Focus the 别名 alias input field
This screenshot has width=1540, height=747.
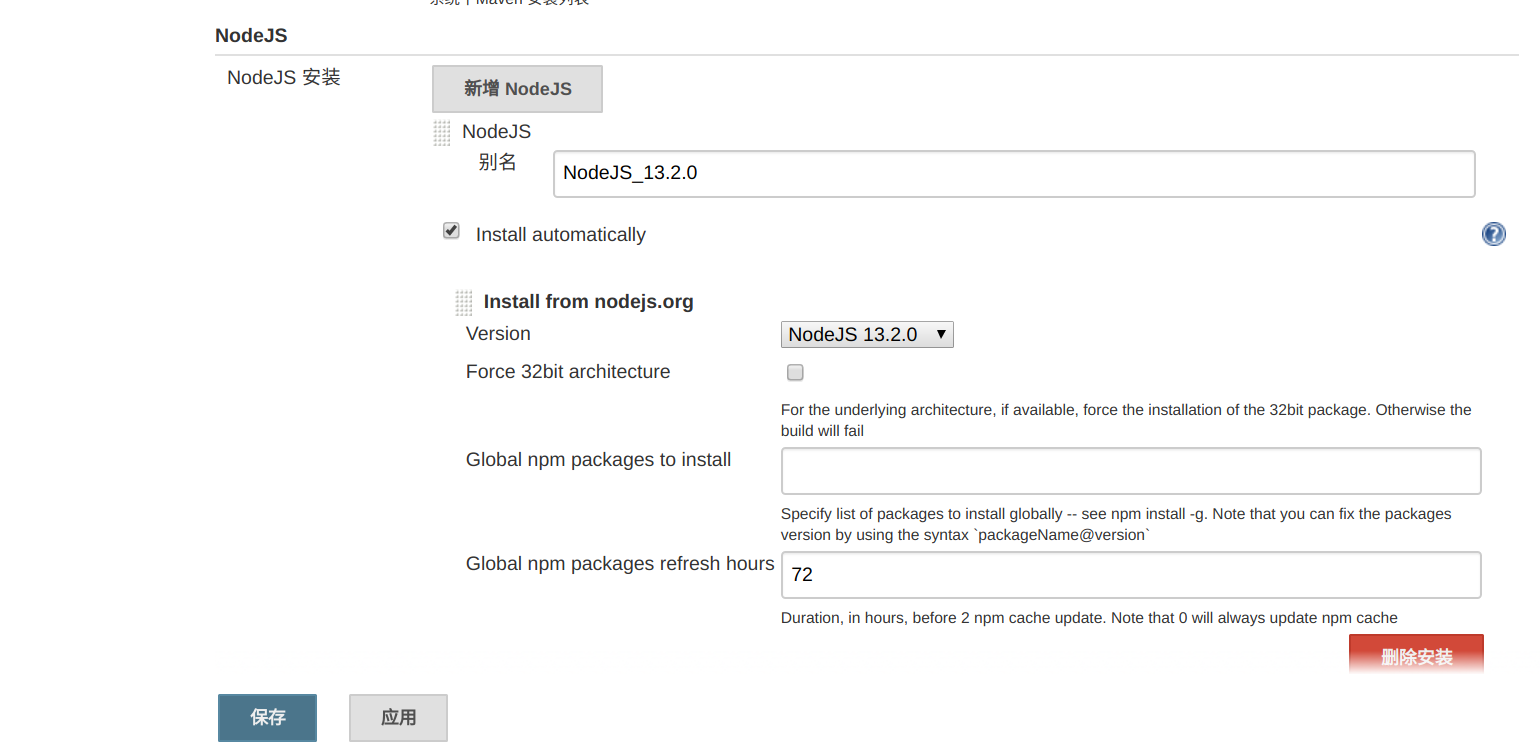click(1013, 174)
